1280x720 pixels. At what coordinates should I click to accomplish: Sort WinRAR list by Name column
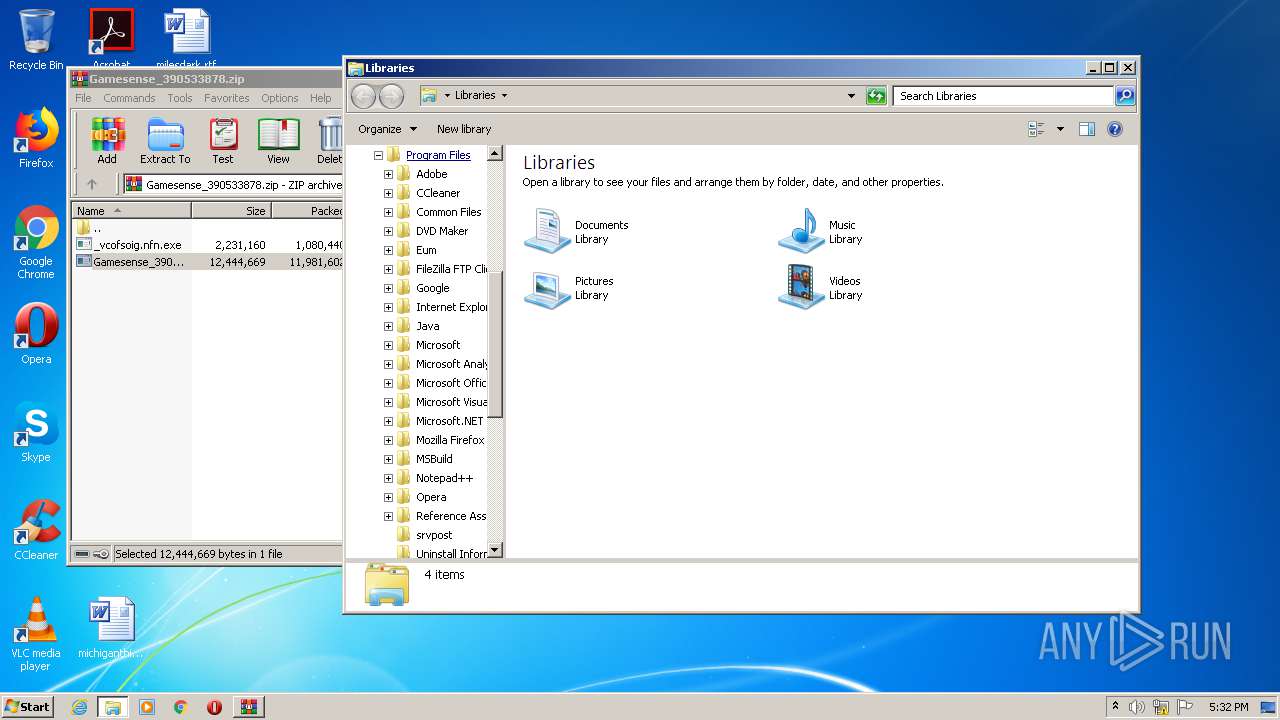[x=131, y=211]
